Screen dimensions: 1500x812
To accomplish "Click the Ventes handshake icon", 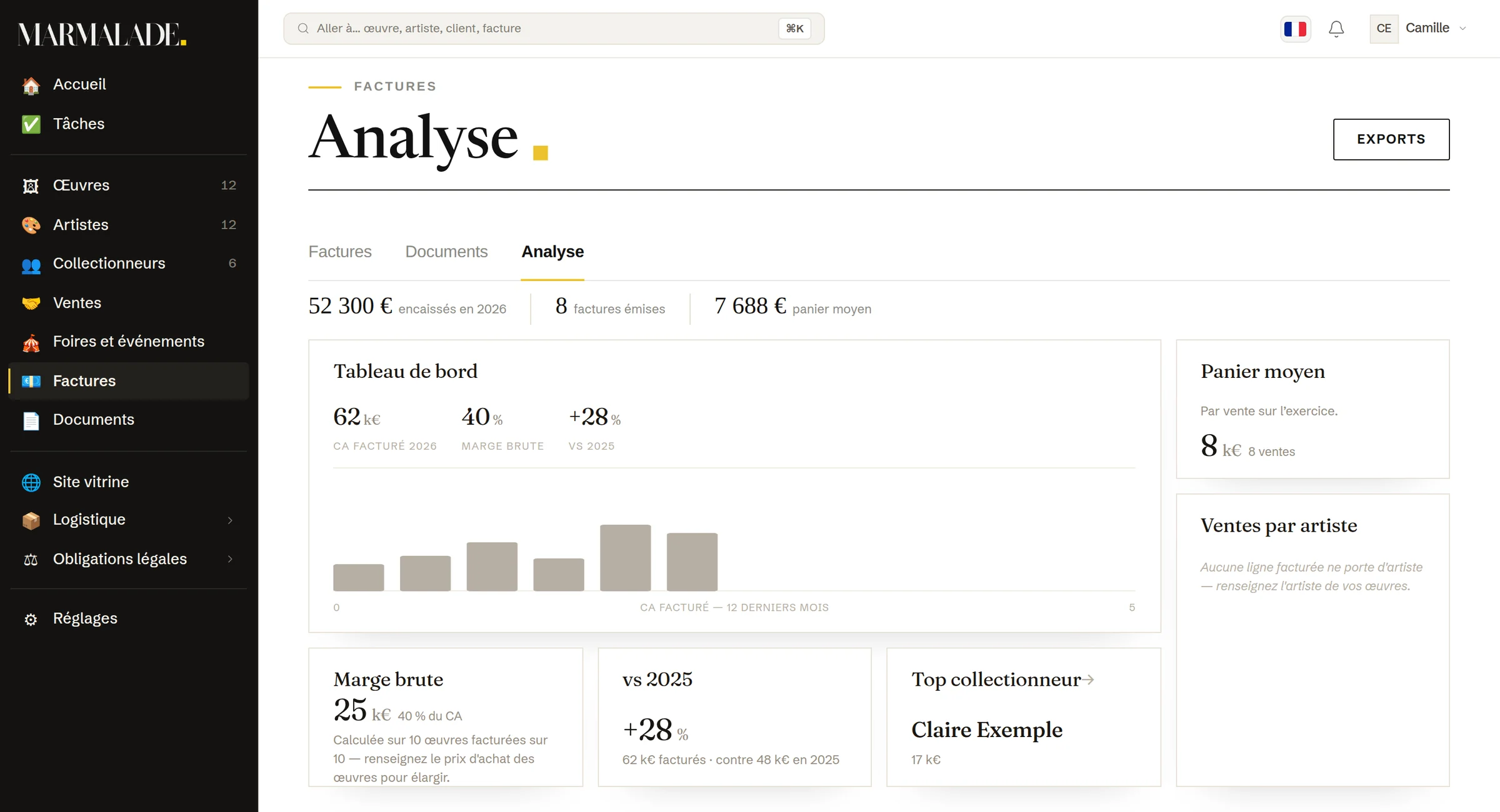I will point(31,304).
